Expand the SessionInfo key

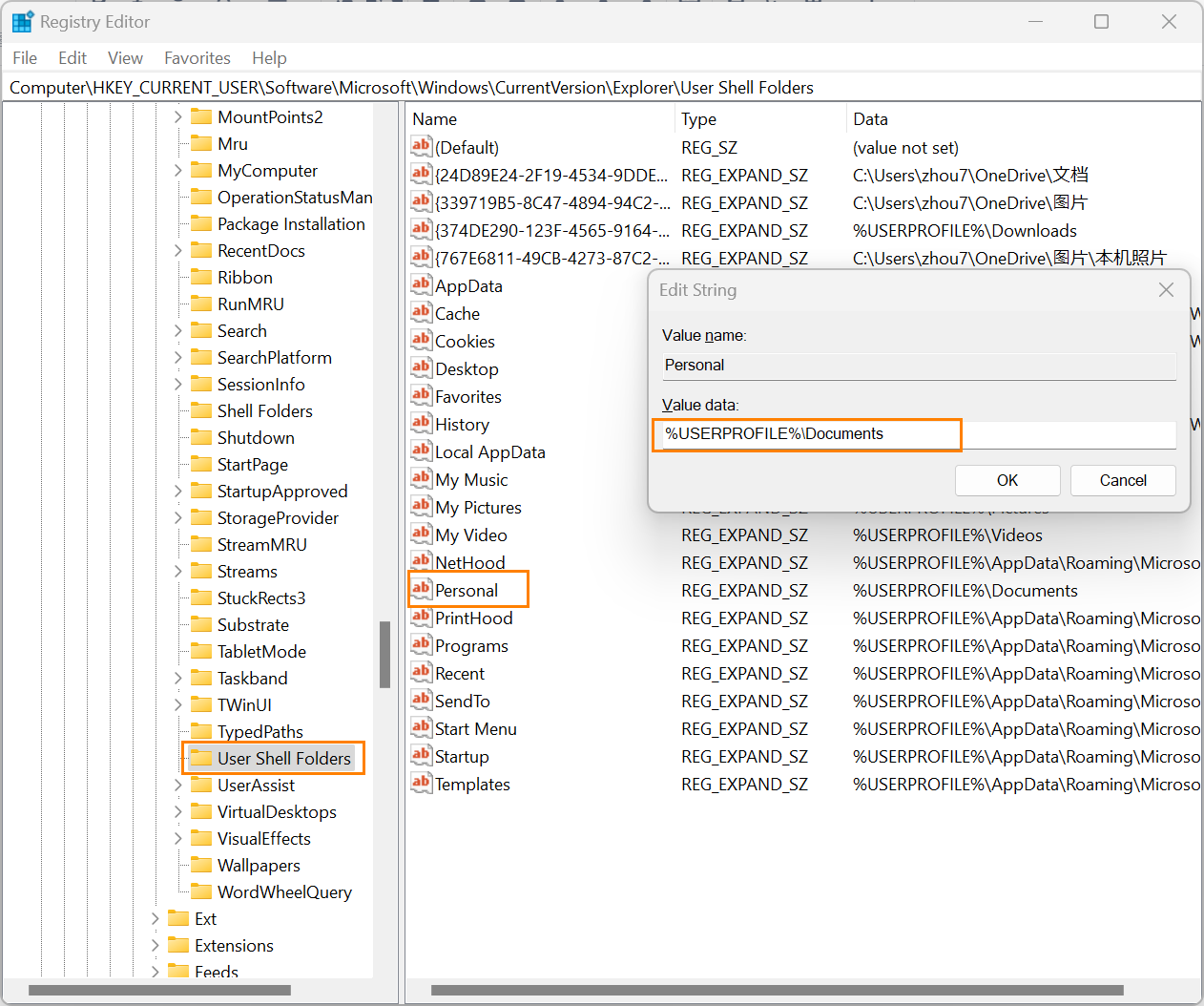177,384
